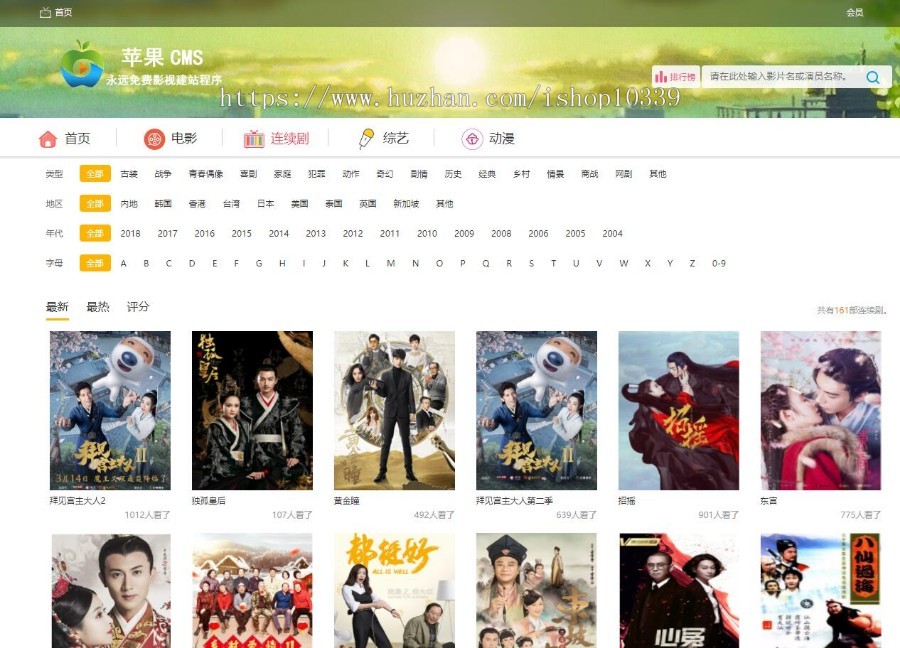This screenshot has height=648, width=900.
Task: Click the 苹果CMS apple logo
Action: click(81, 64)
